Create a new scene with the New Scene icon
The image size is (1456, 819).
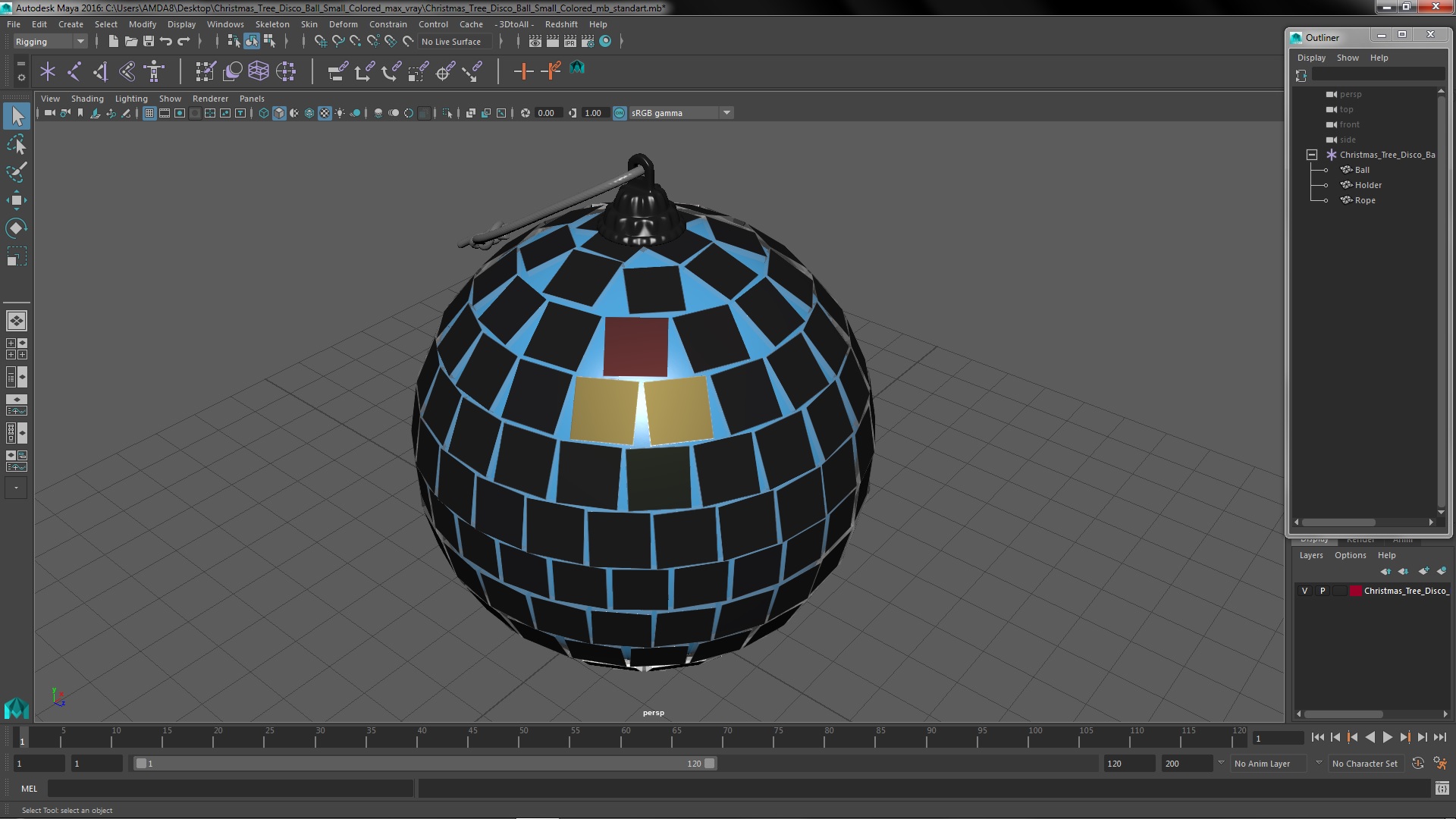click(x=114, y=42)
